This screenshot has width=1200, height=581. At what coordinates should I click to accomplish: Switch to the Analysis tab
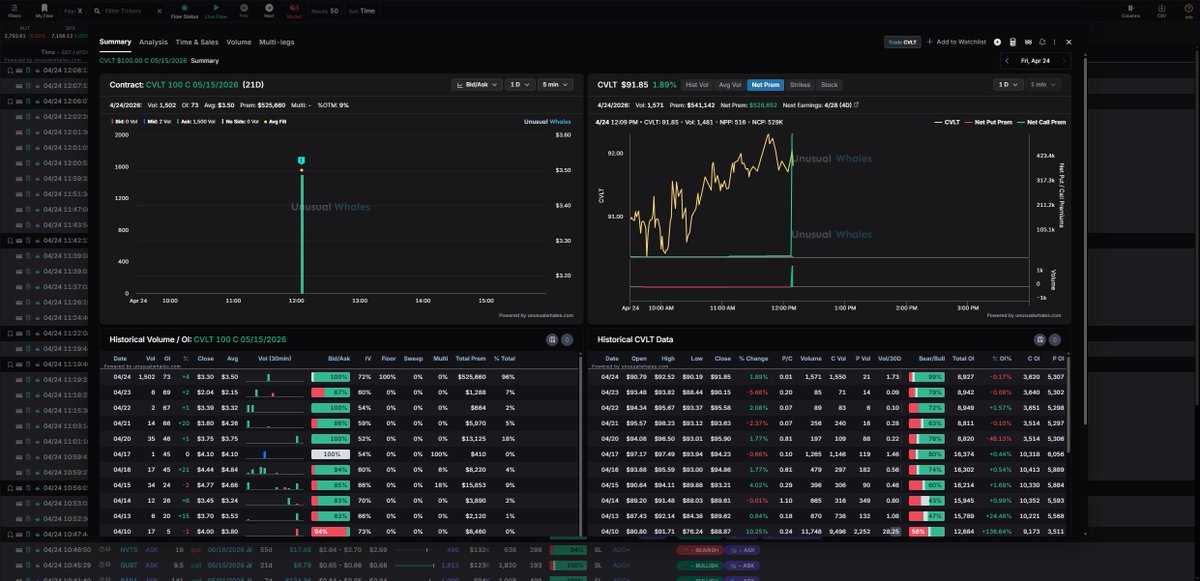coord(153,42)
